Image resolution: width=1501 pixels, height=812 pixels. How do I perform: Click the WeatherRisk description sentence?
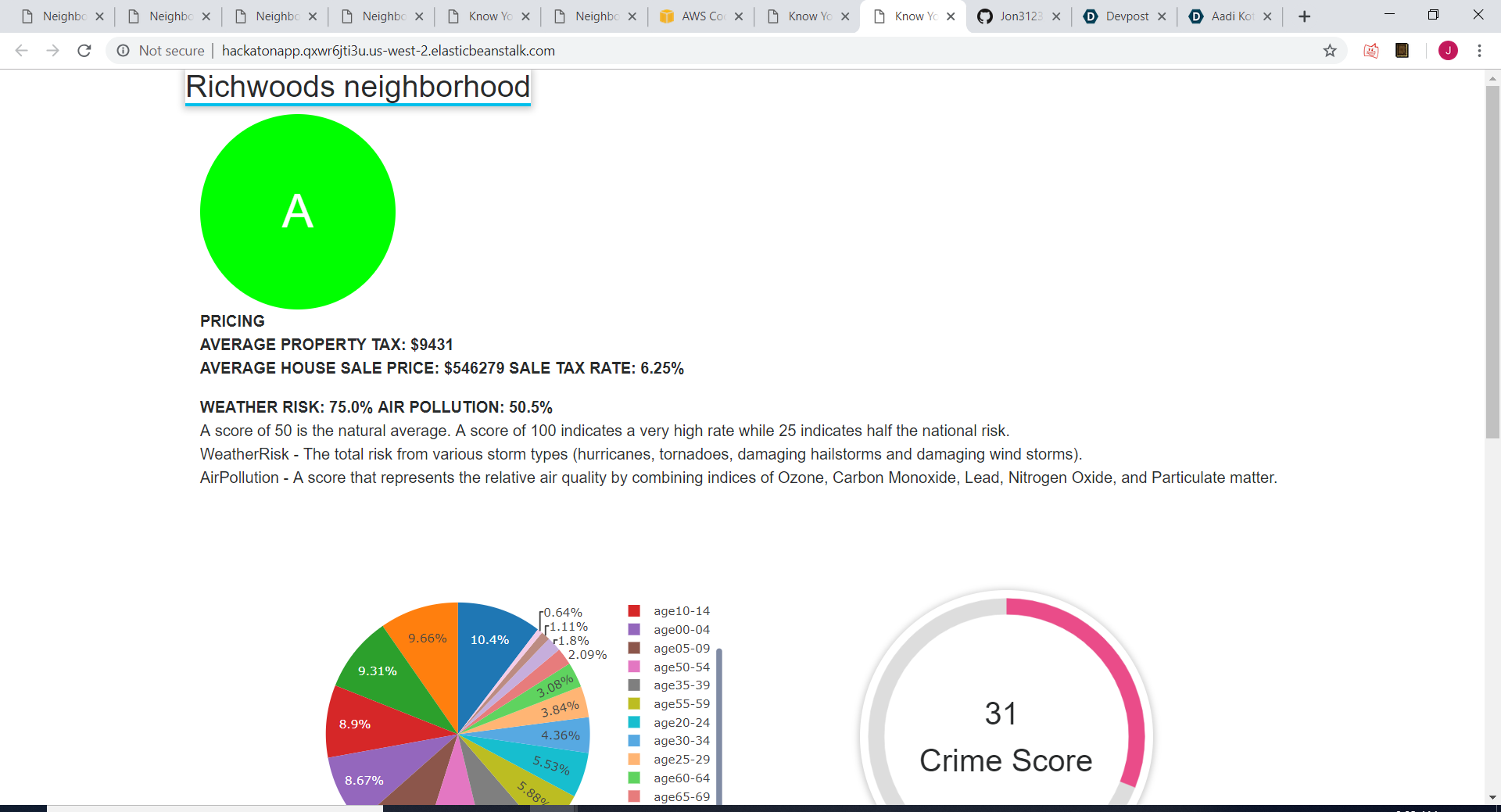[x=641, y=454]
